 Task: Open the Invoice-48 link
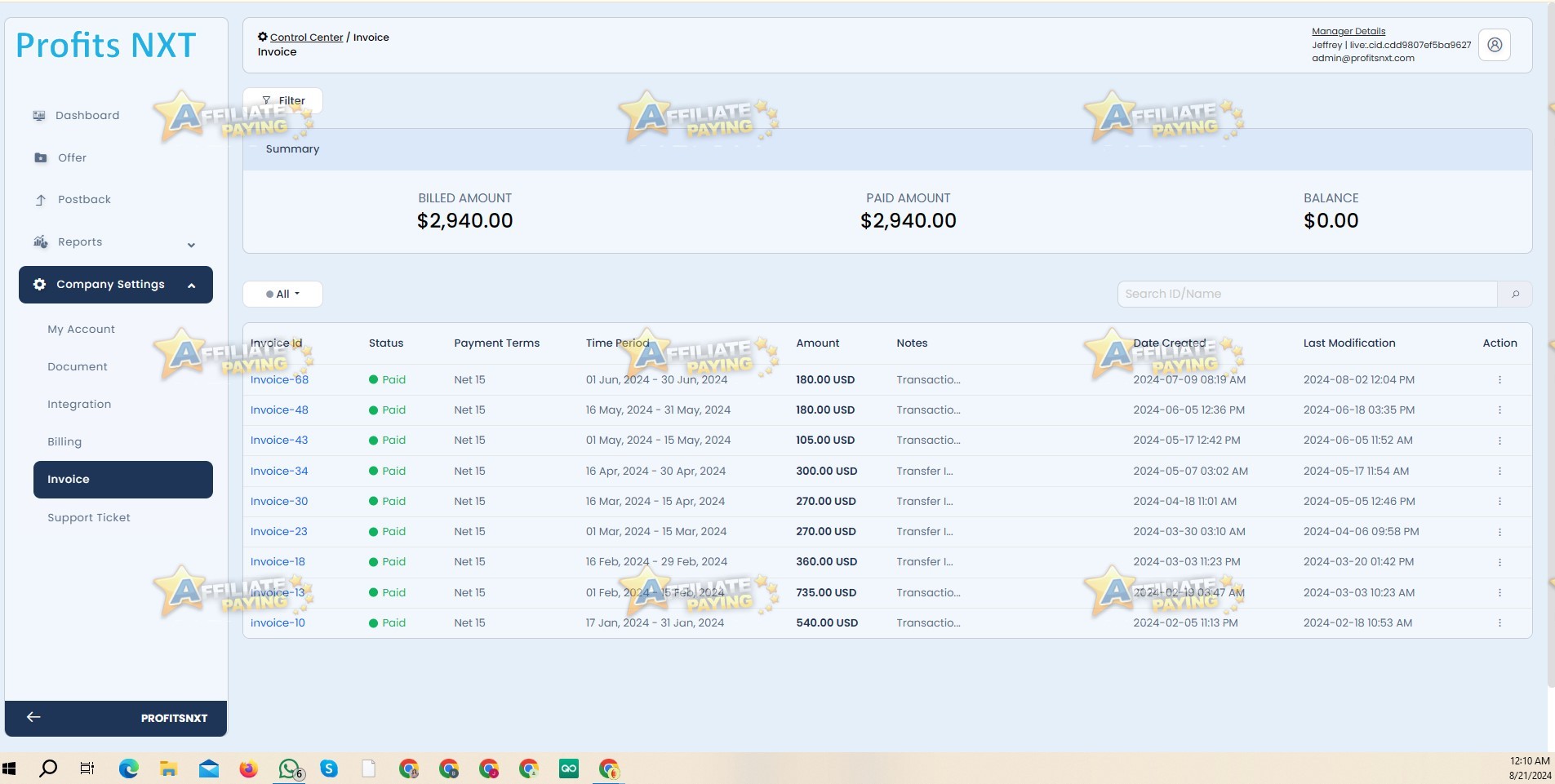tap(279, 410)
